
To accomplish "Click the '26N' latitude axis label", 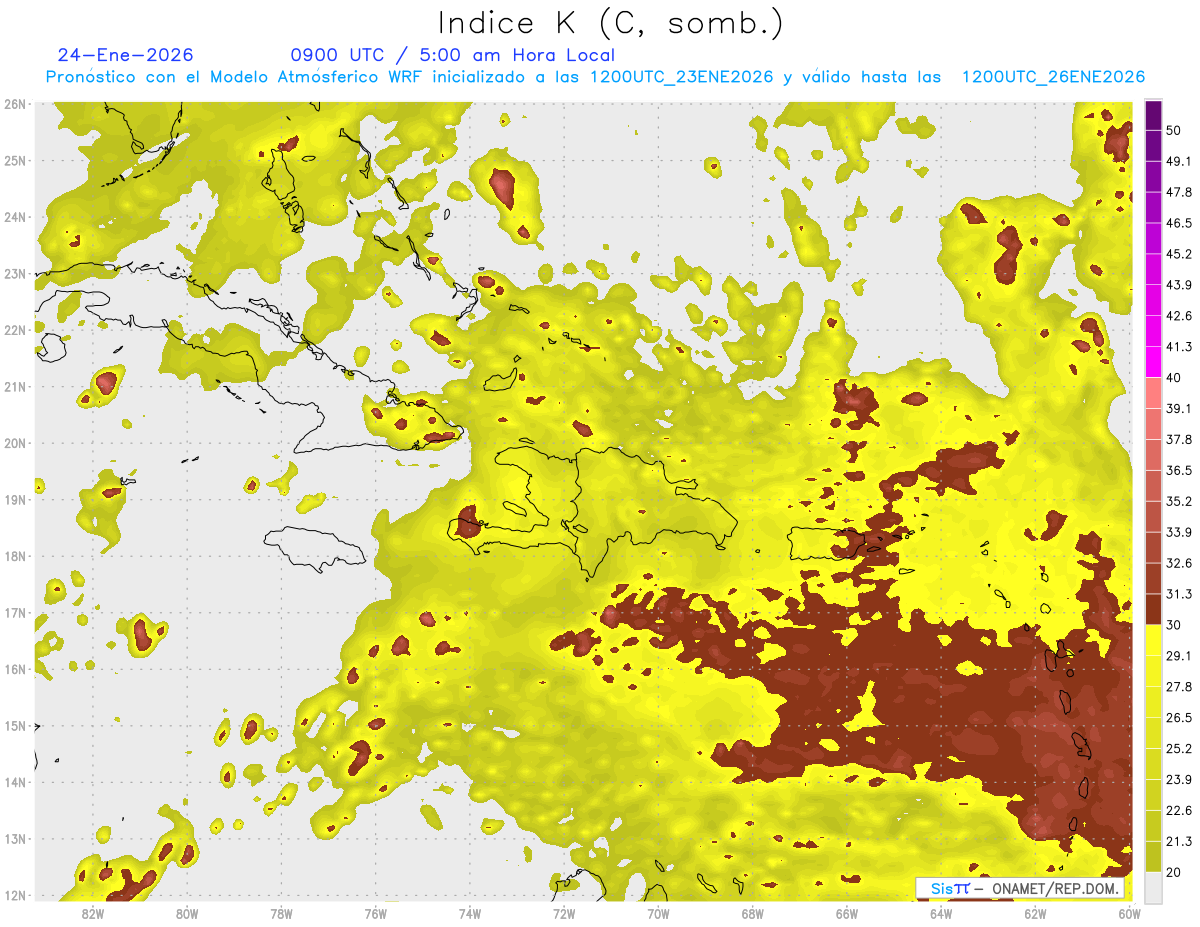I will tap(15, 104).
